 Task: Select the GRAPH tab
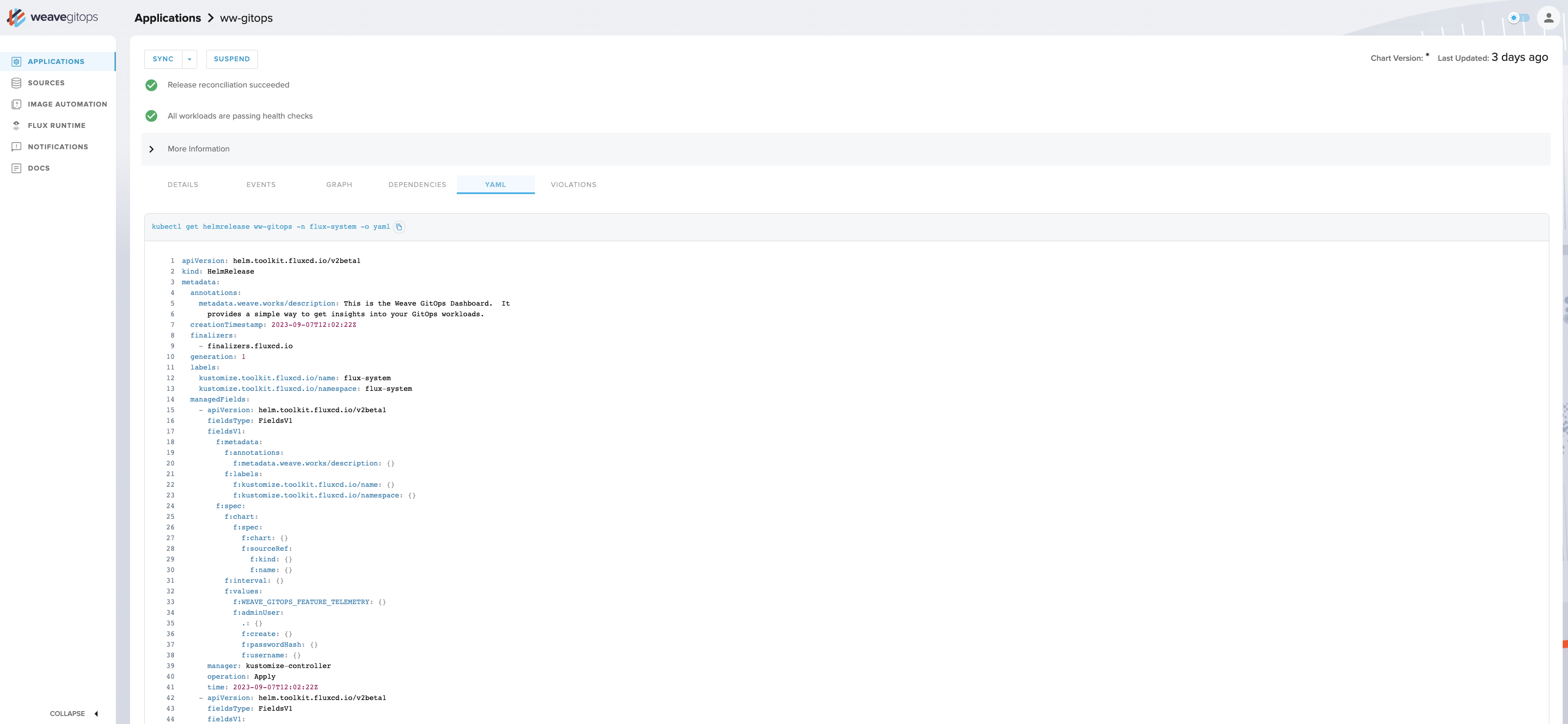tap(340, 184)
